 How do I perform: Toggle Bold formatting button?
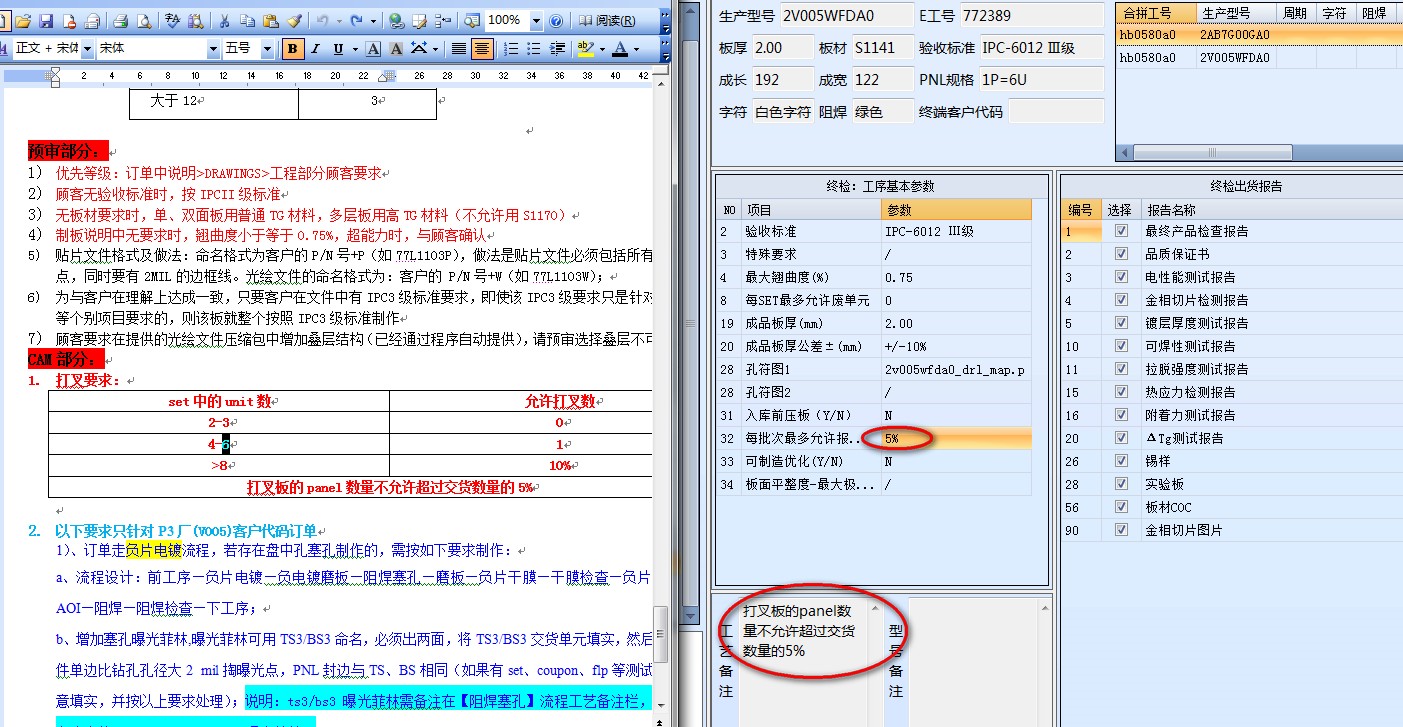pyautogui.click(x=292, y=49)
